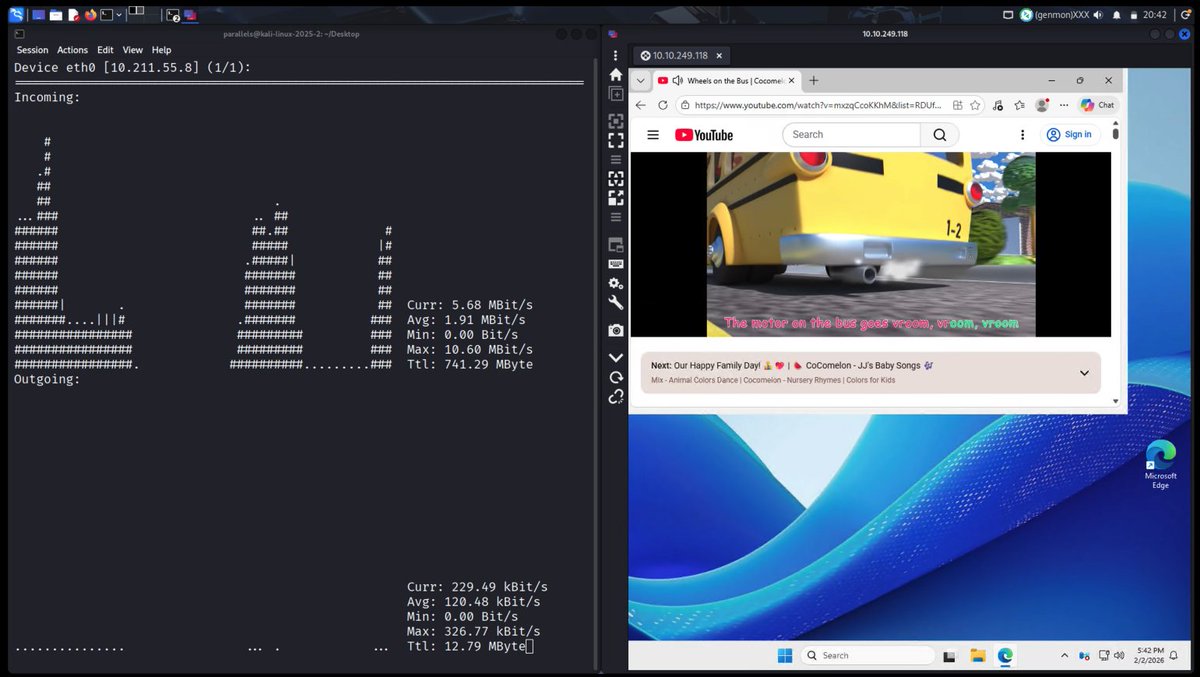Switch to the terminal task button in panel
Image resolution: width=1200 pixels, height=677 pixels.
172,15
